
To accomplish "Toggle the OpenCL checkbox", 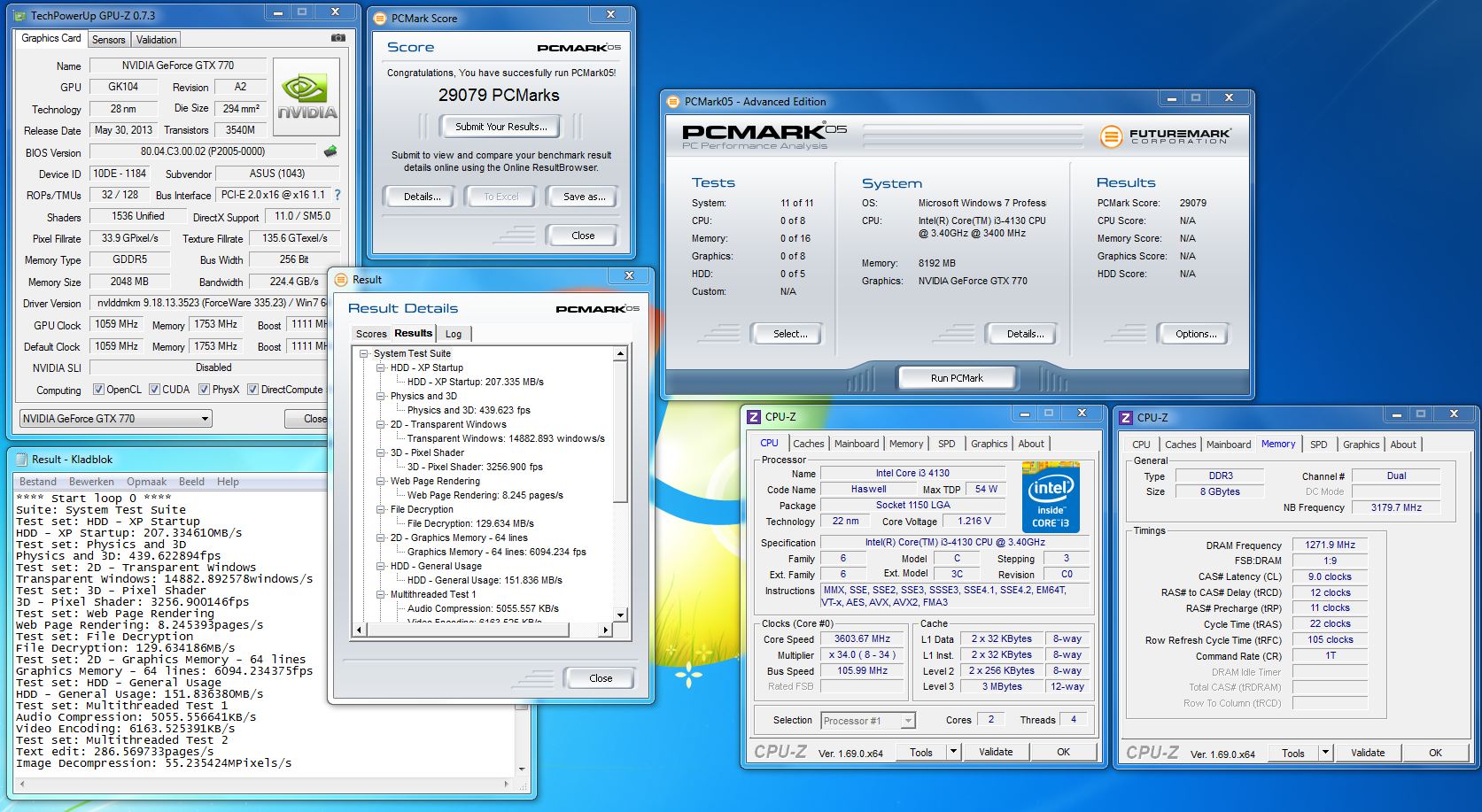I will pyautogui.click(x=98, y=390).
